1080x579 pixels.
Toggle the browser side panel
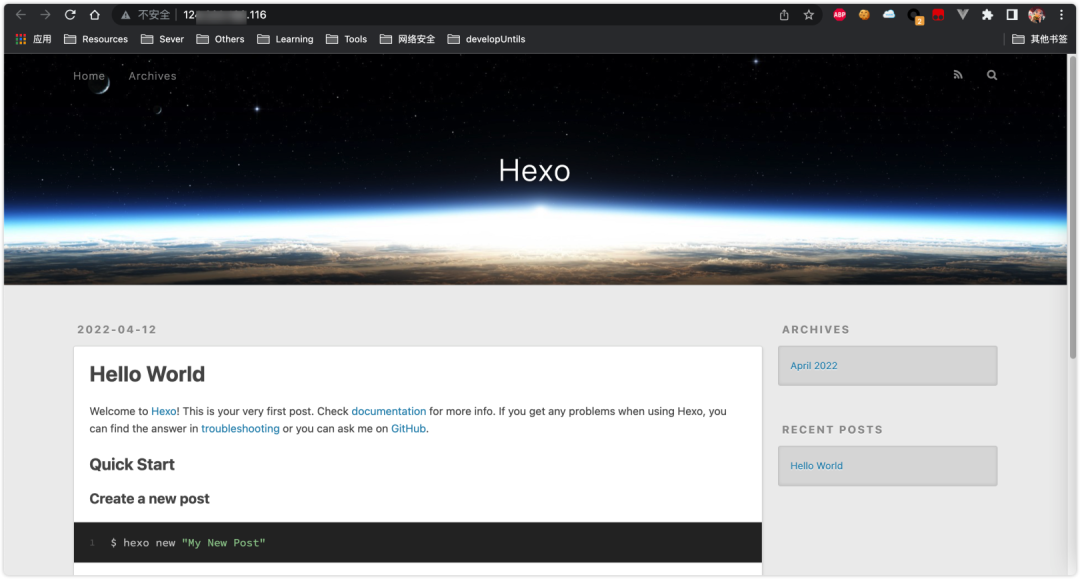1012,14
